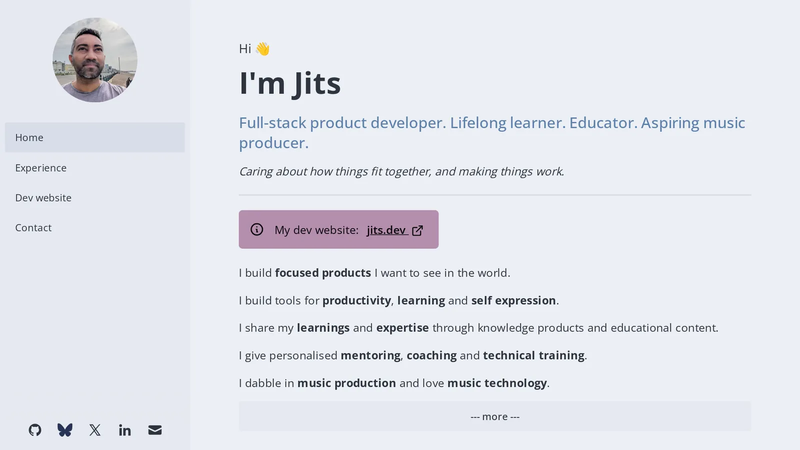Open the GitHub profile icon

tap(35, 430)
